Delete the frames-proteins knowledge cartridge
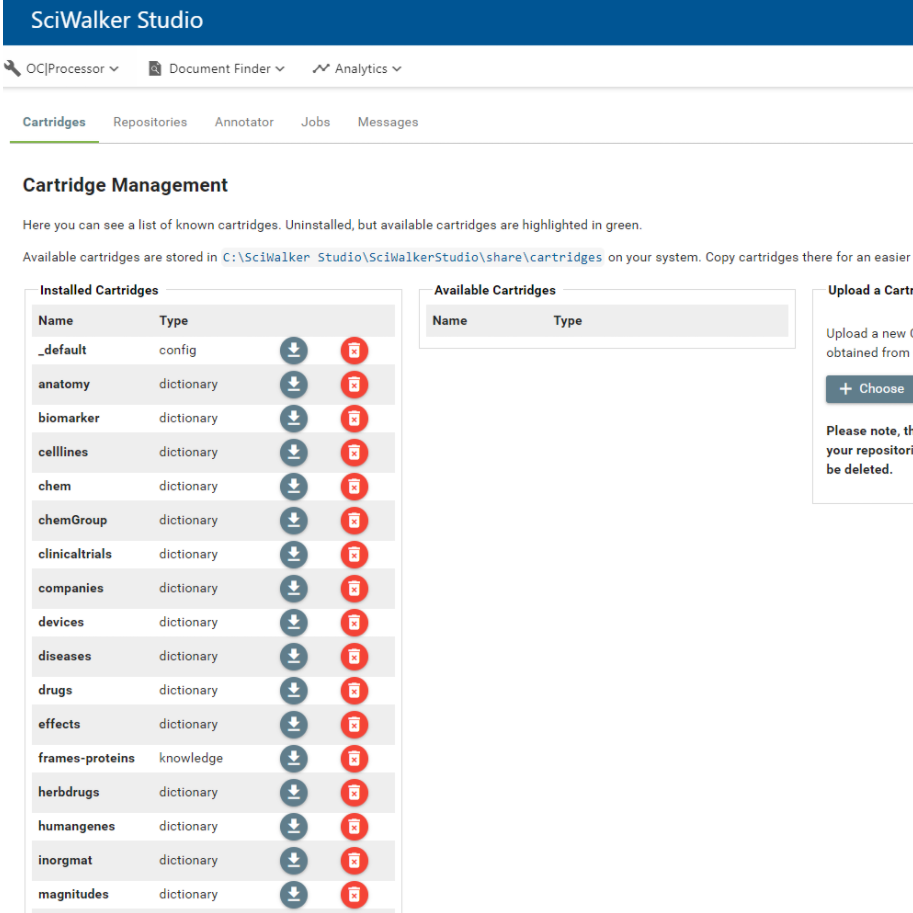 (x=354, y=758)
